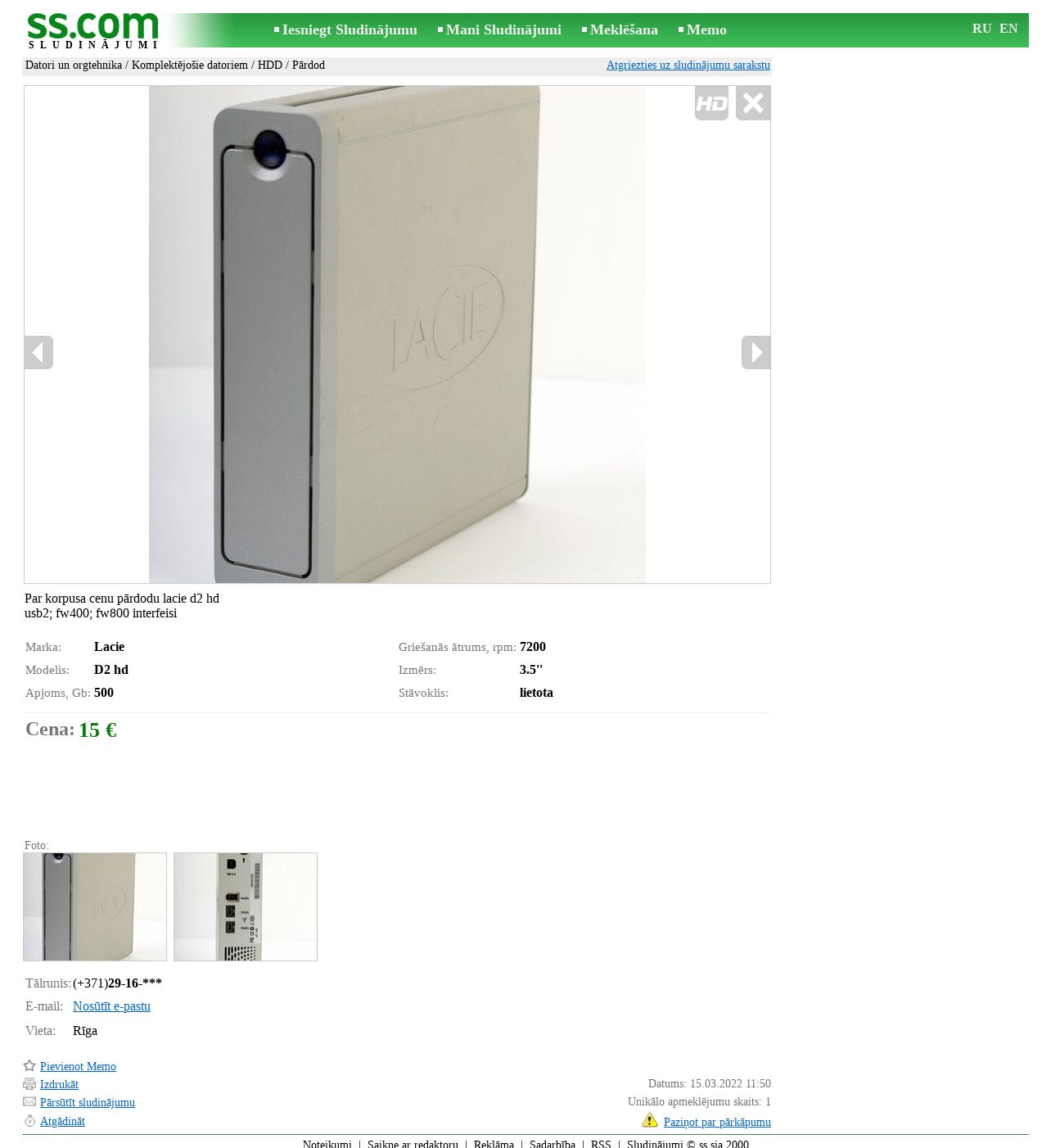The width and height of the screenshot is (1051, 1148).
Task: Click the clock icon beside Atgādināt
Action: click(29, 1120)
